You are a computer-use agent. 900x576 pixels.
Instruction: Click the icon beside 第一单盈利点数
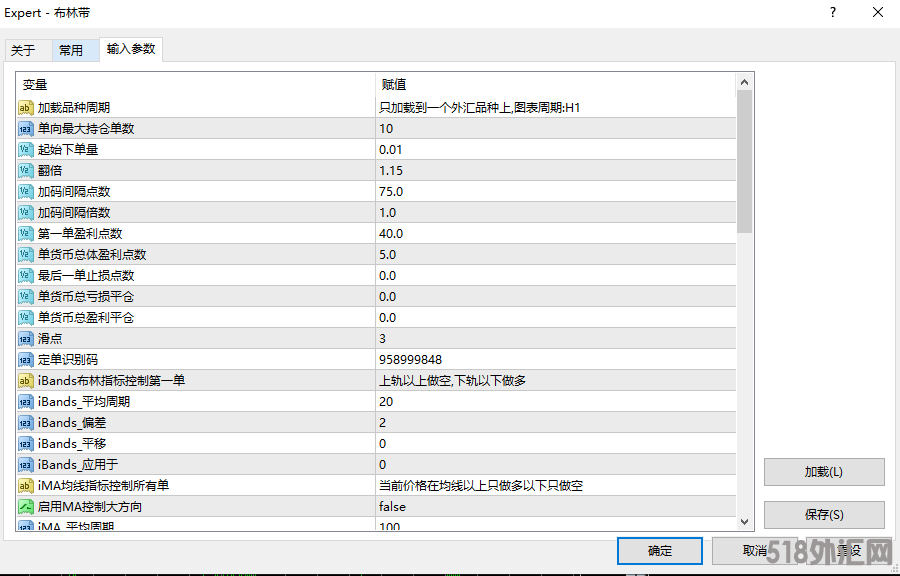[x=26, y=233]
